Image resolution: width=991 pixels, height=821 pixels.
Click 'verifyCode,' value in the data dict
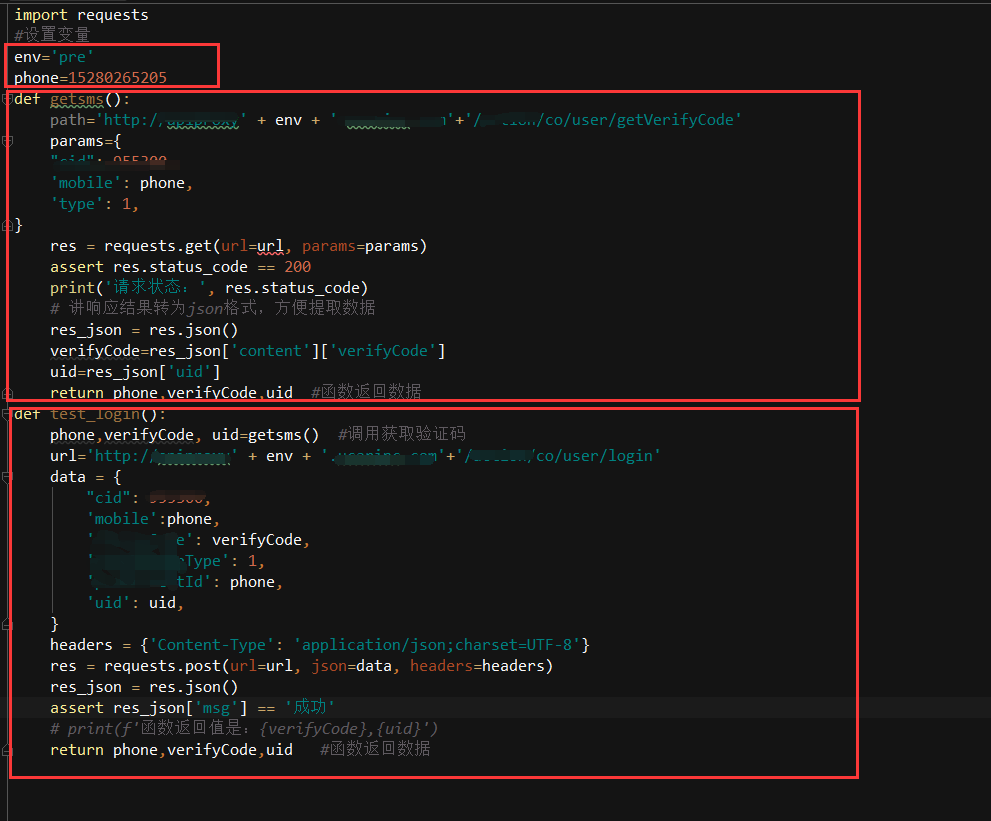(261, 540)
